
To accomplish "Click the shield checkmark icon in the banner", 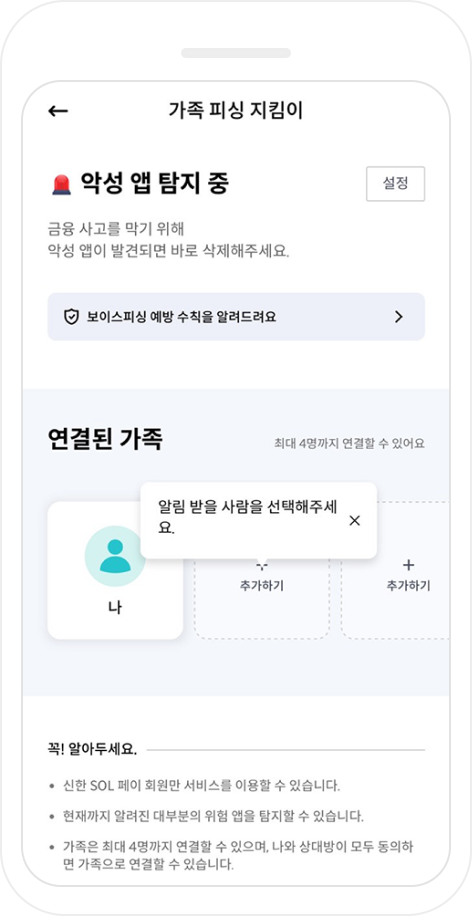I will click(x=71, y=317).
